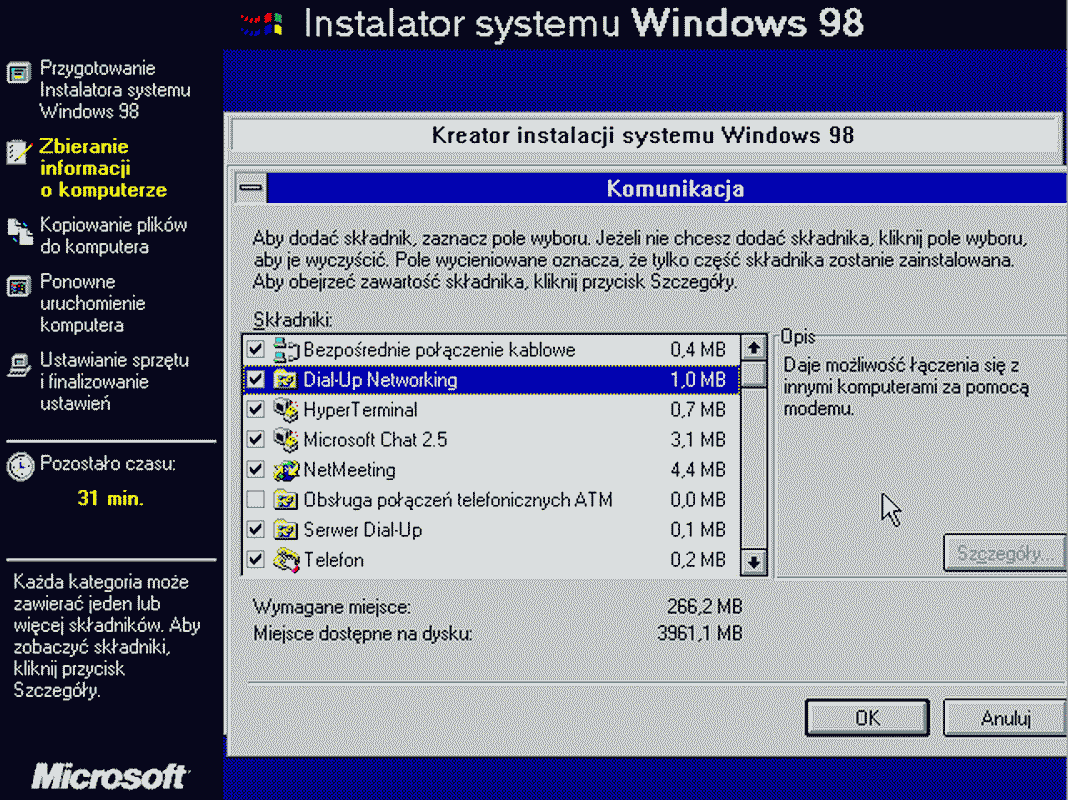Click the 31 min. remaining time text
This screenshot has height=800, width=1068.
tap(110, 498)
